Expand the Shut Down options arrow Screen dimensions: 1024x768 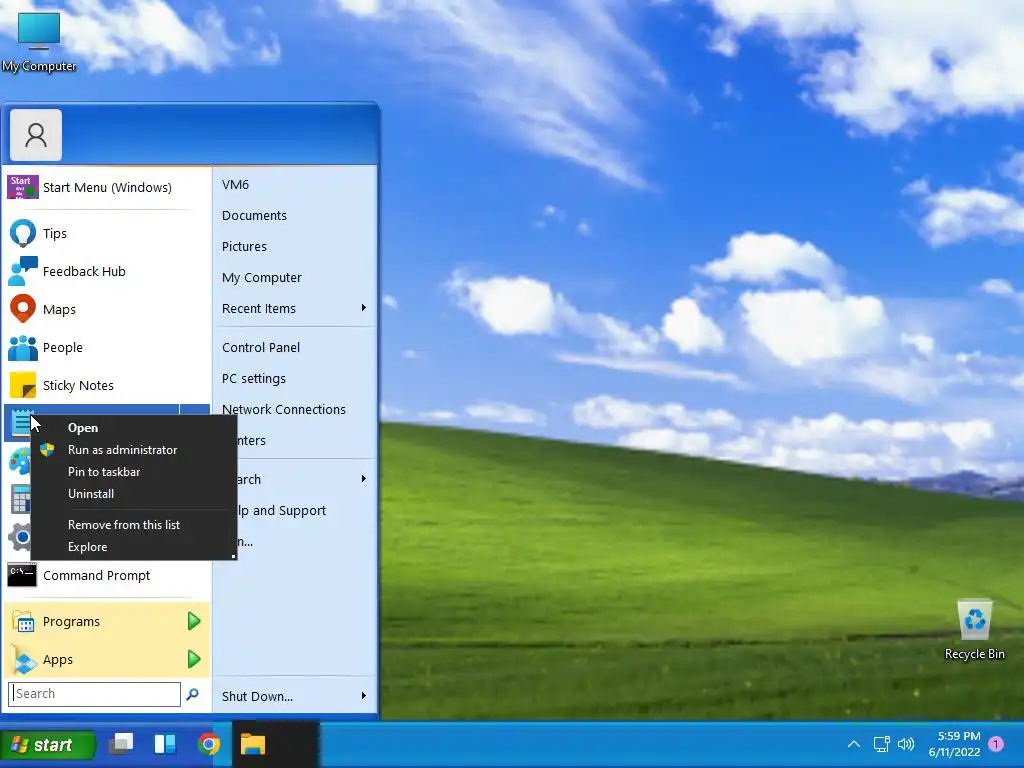364,696
